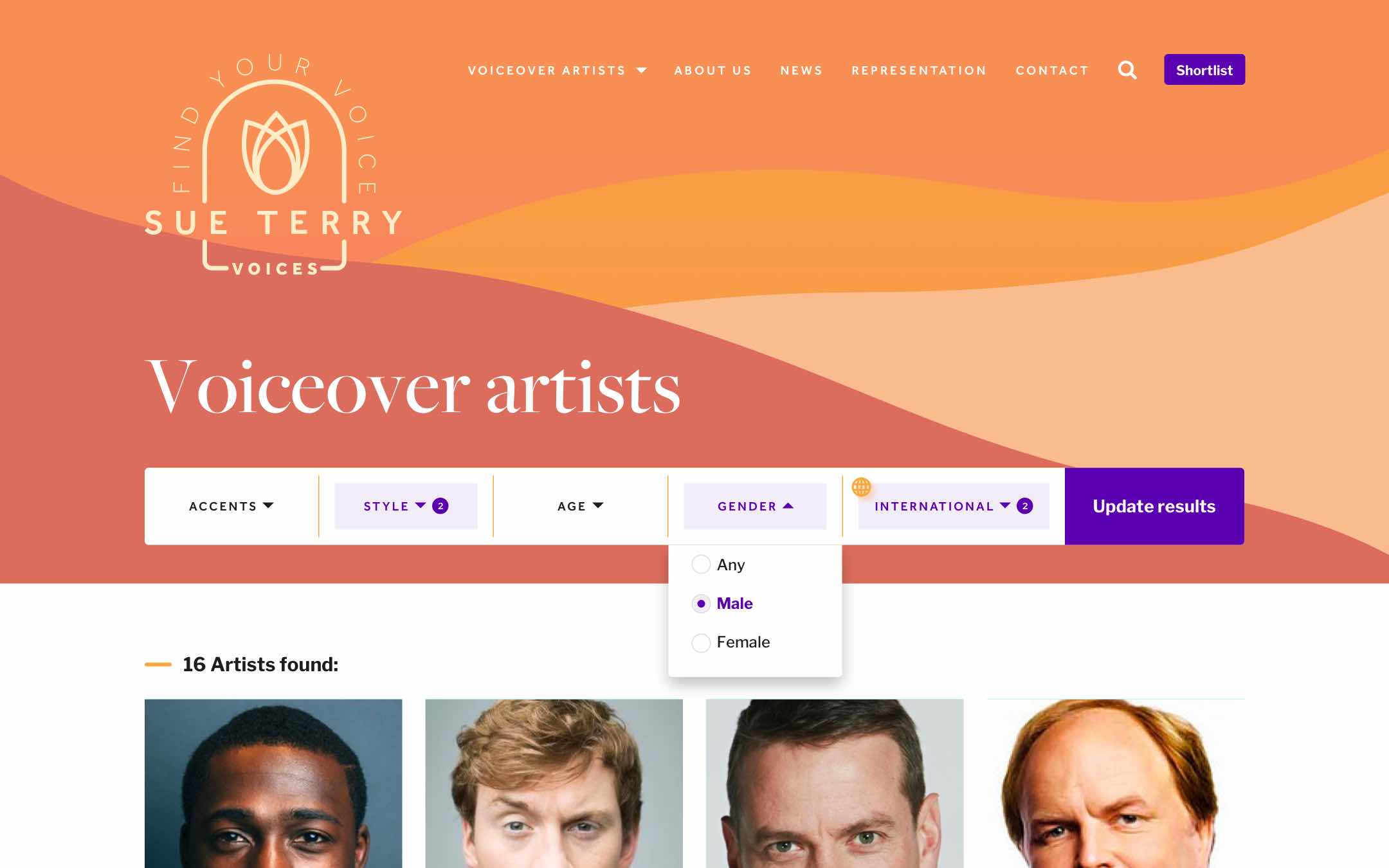The width and height of the screenshot is (1389, 868).
Task: Click the Update results button
Action: pyautogui.click(x=1154, y=506)
